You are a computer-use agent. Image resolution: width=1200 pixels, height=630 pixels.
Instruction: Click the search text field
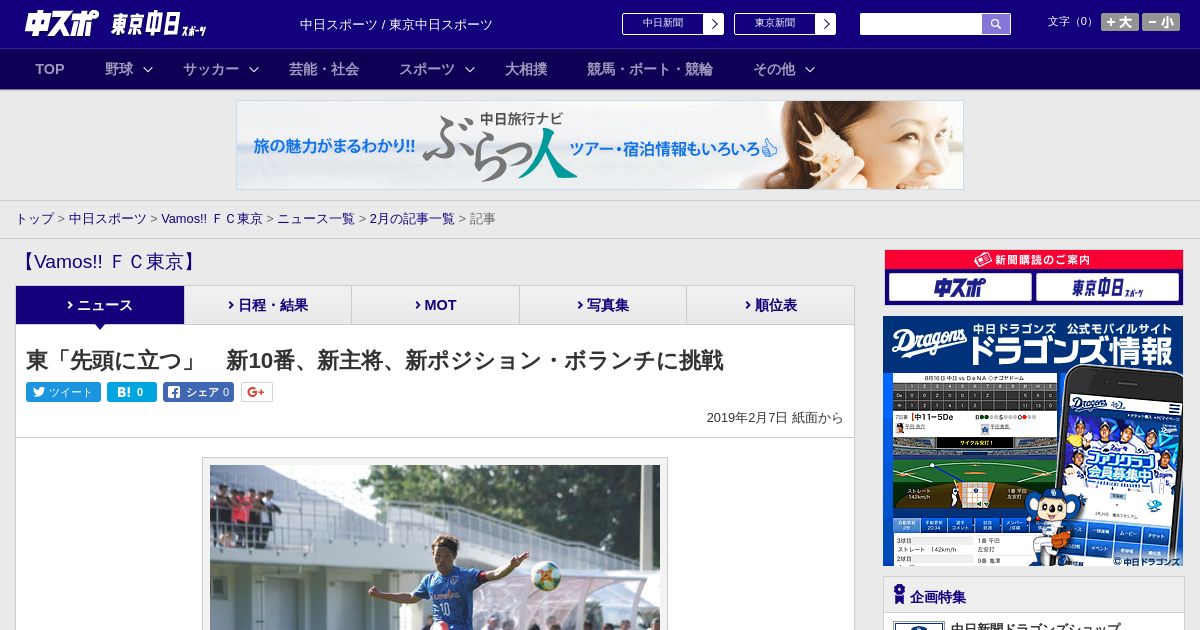coord(921,24)
